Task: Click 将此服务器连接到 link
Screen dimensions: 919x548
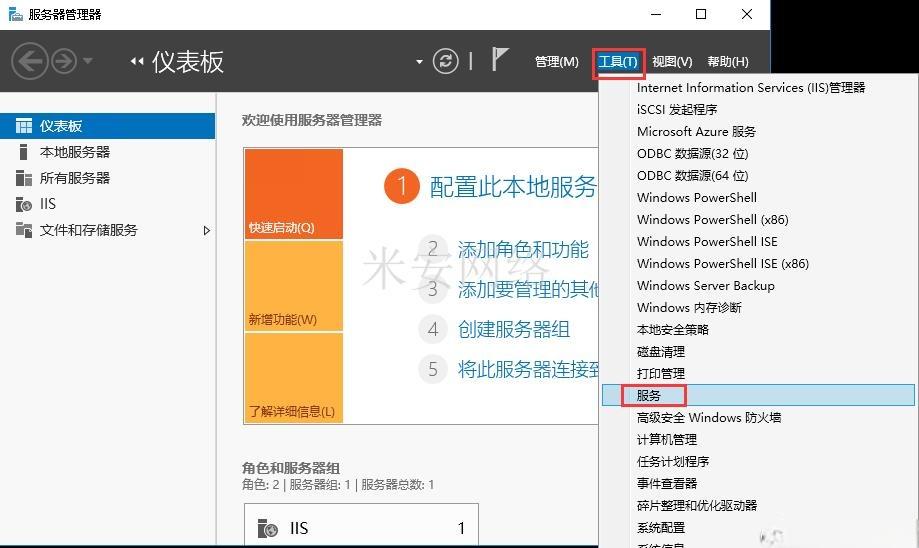Action: pos(527,369)
